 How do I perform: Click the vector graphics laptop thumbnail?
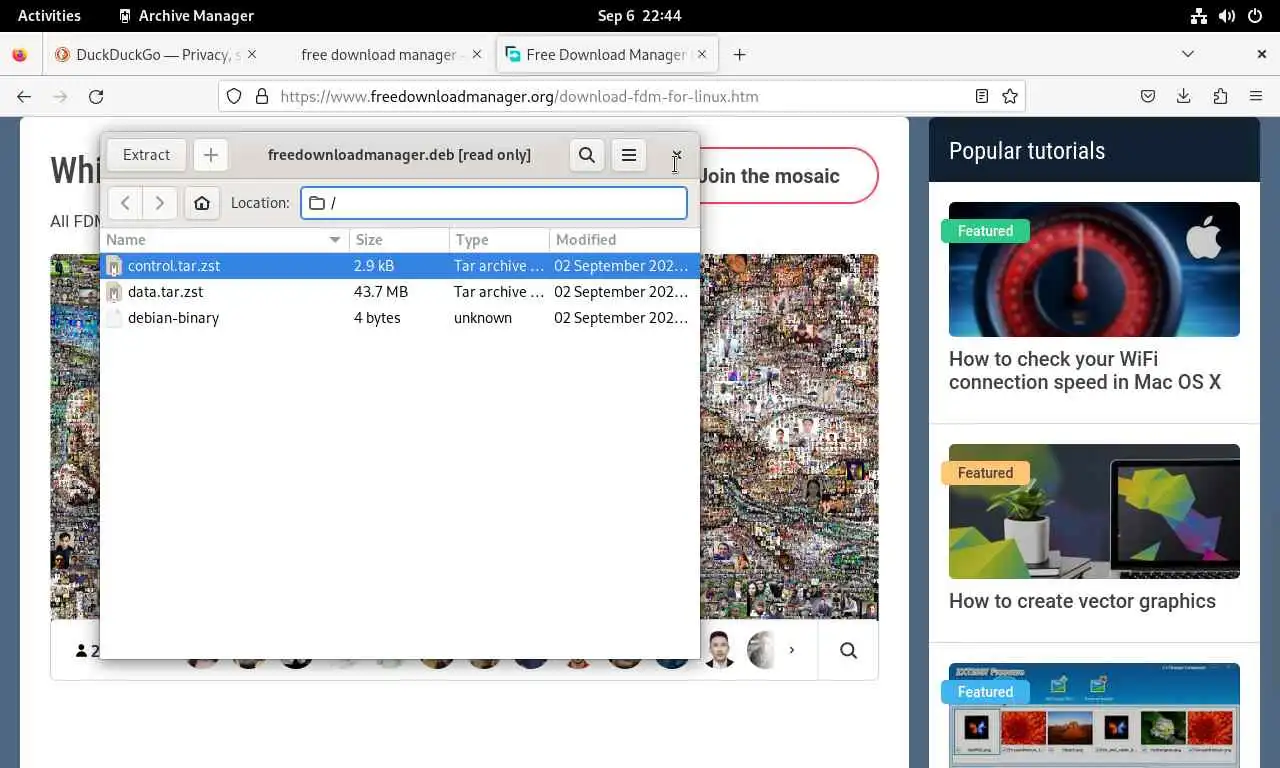tap(1094, 511)
